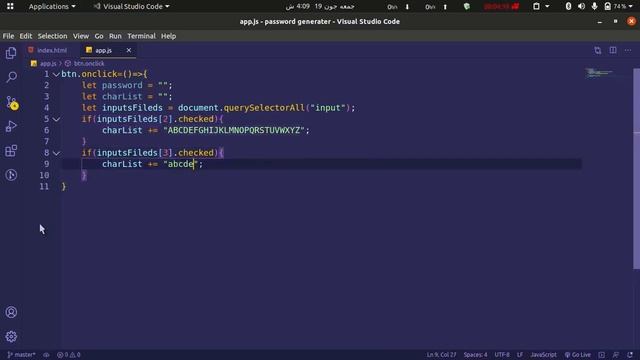Open the Extensions view
The height and width of the screenshot is (360, 640).
click(11, 151)
